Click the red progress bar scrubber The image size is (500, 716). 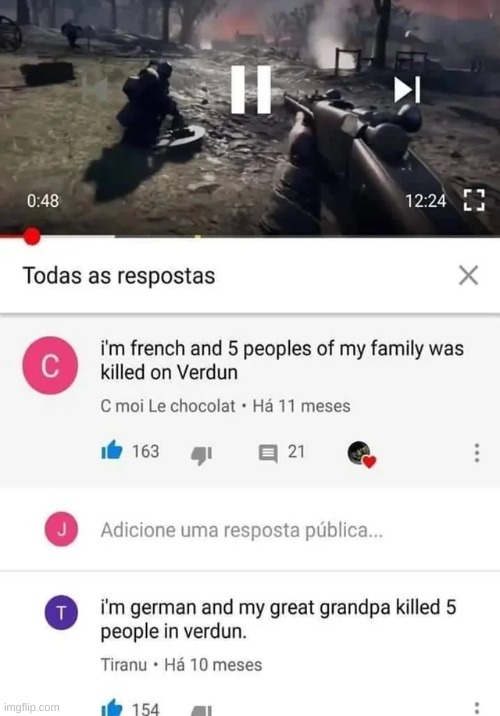tap(32, 237)
